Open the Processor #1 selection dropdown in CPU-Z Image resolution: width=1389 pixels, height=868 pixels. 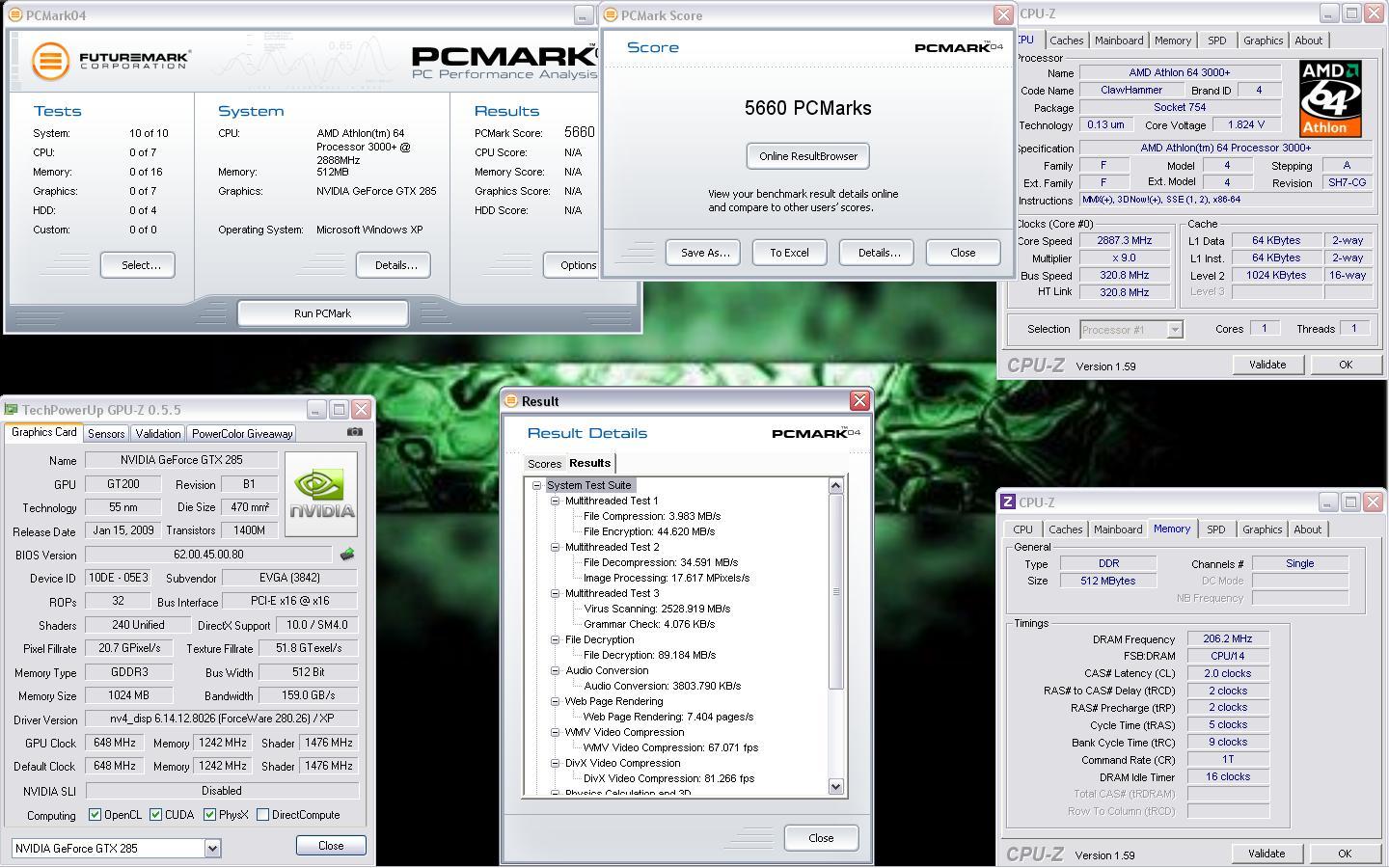click(1174, 330)
